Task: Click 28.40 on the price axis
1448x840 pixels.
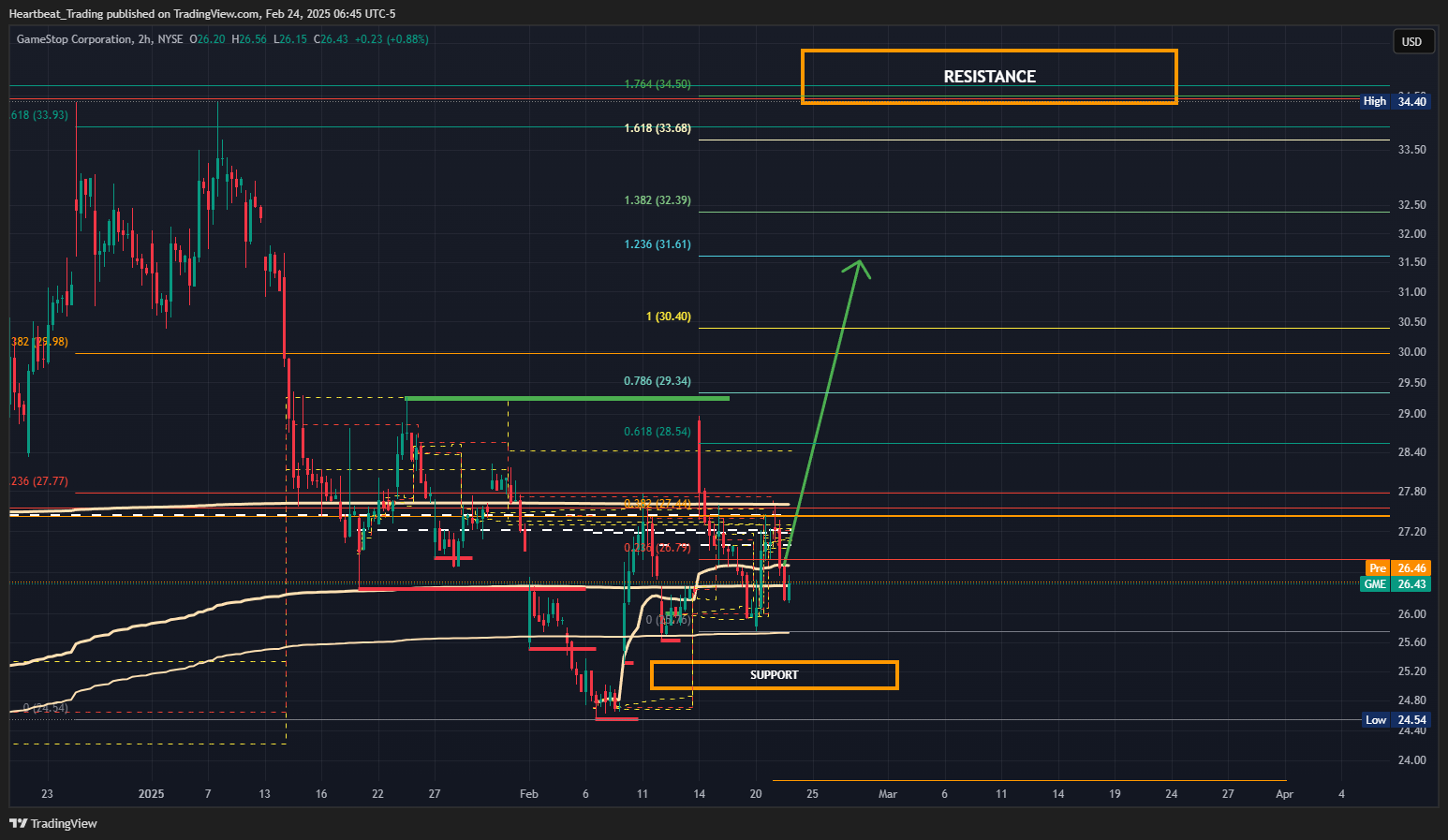Action: (1411, 452)
